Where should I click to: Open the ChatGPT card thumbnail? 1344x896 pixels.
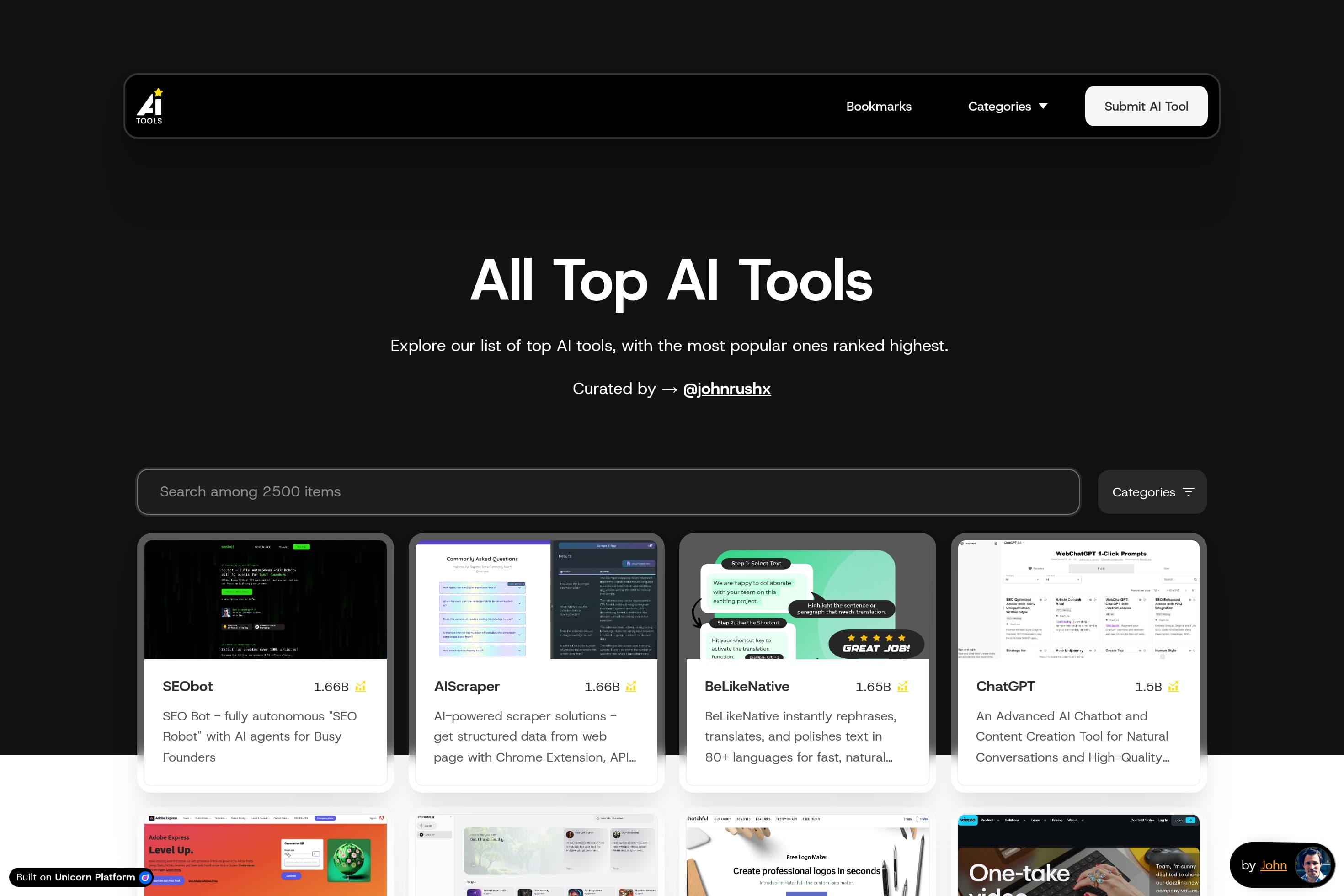click(1078, 600)
